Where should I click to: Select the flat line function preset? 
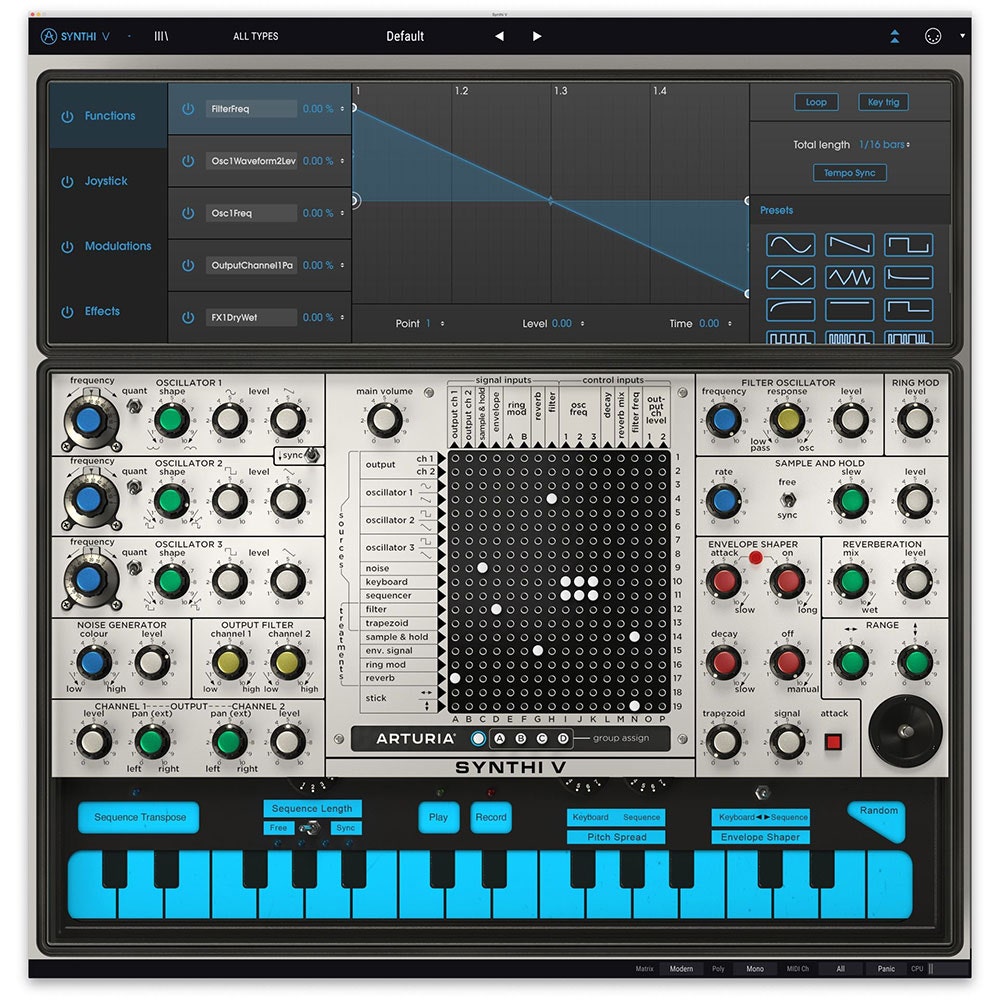(849, 310)
